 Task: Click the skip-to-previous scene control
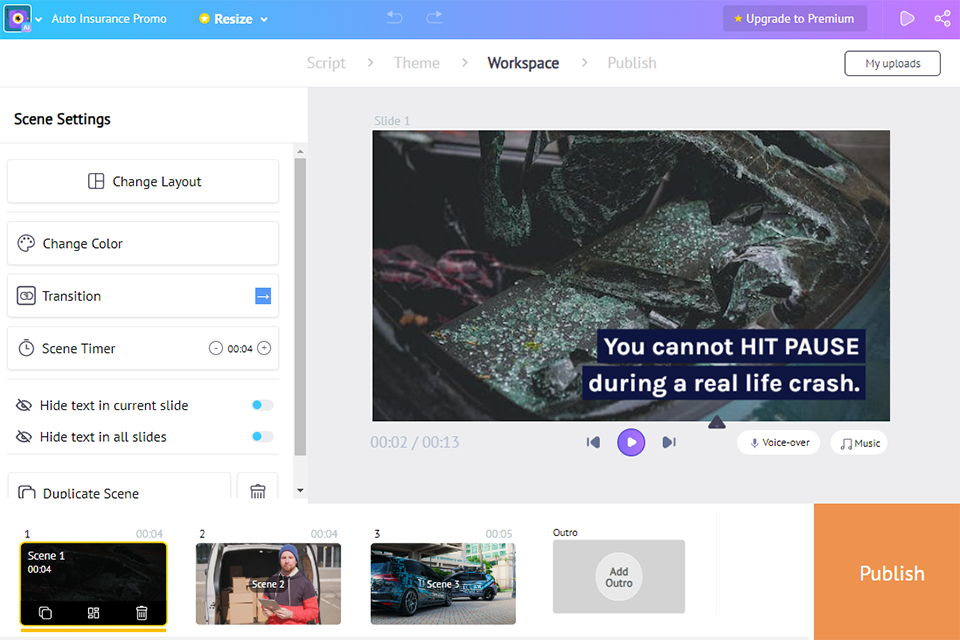click(x=593, y=442)
